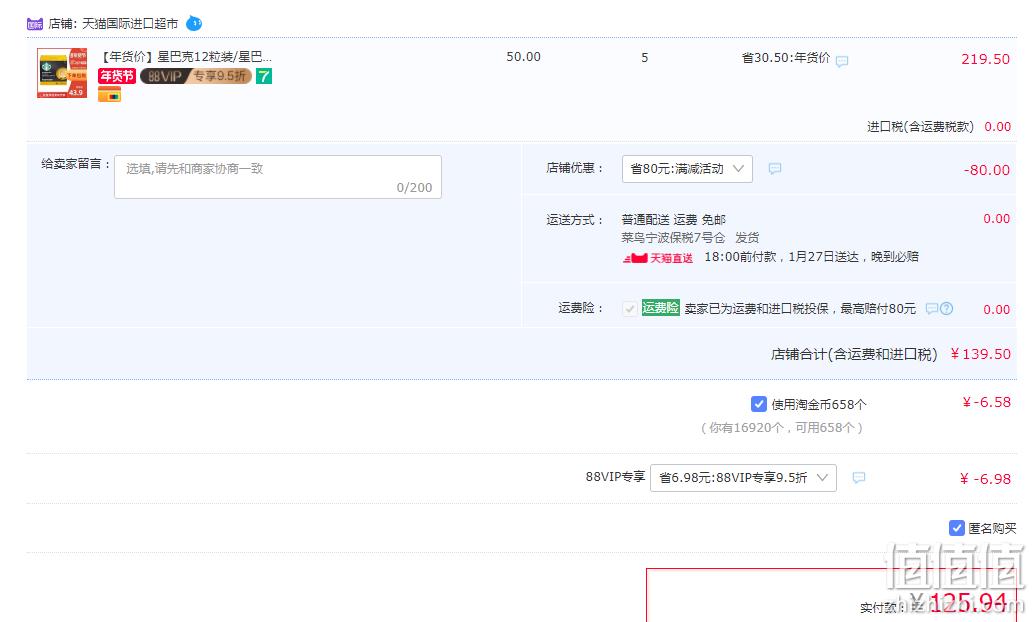Click the unit price 50.00
The image size is (1034, 622).
click(x=524, y=57)
